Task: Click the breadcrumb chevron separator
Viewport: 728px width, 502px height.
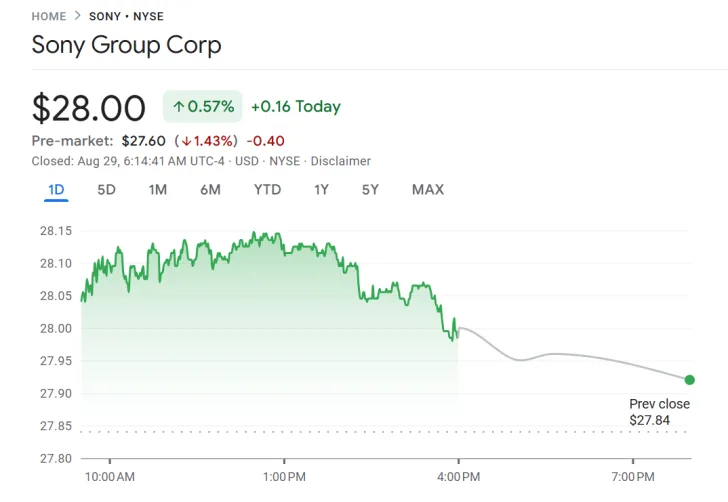Action: coord(78,17)
